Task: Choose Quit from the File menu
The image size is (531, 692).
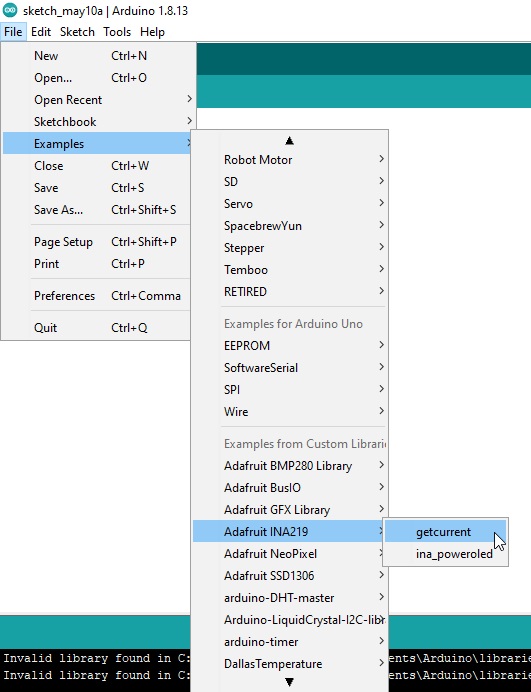Action: click(97, 328)
